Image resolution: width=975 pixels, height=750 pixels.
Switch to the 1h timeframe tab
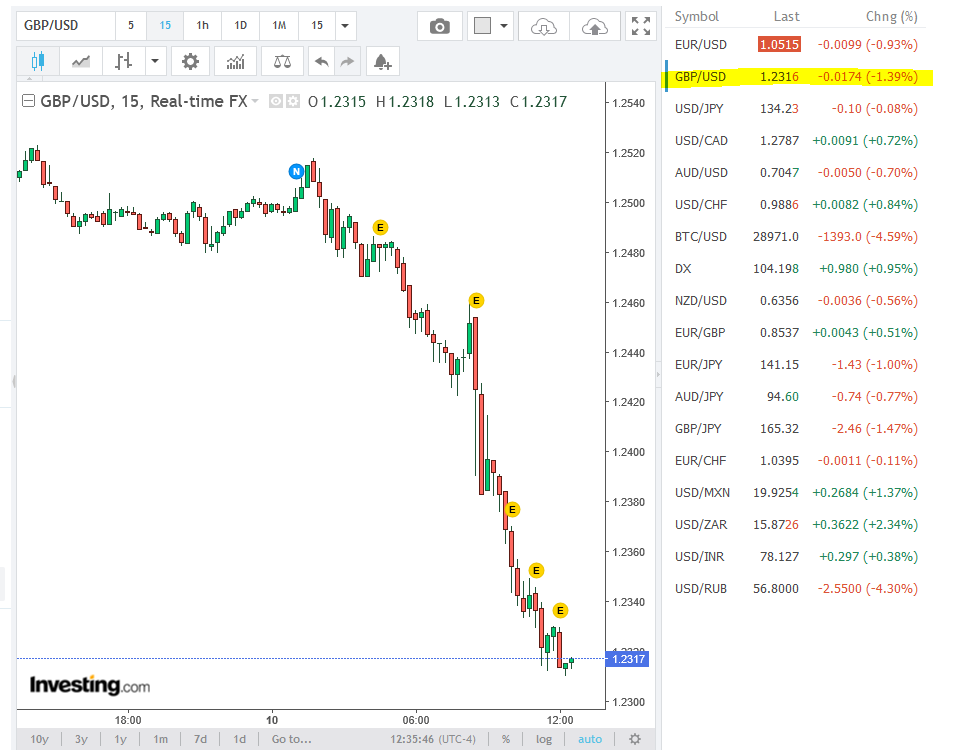202,26
